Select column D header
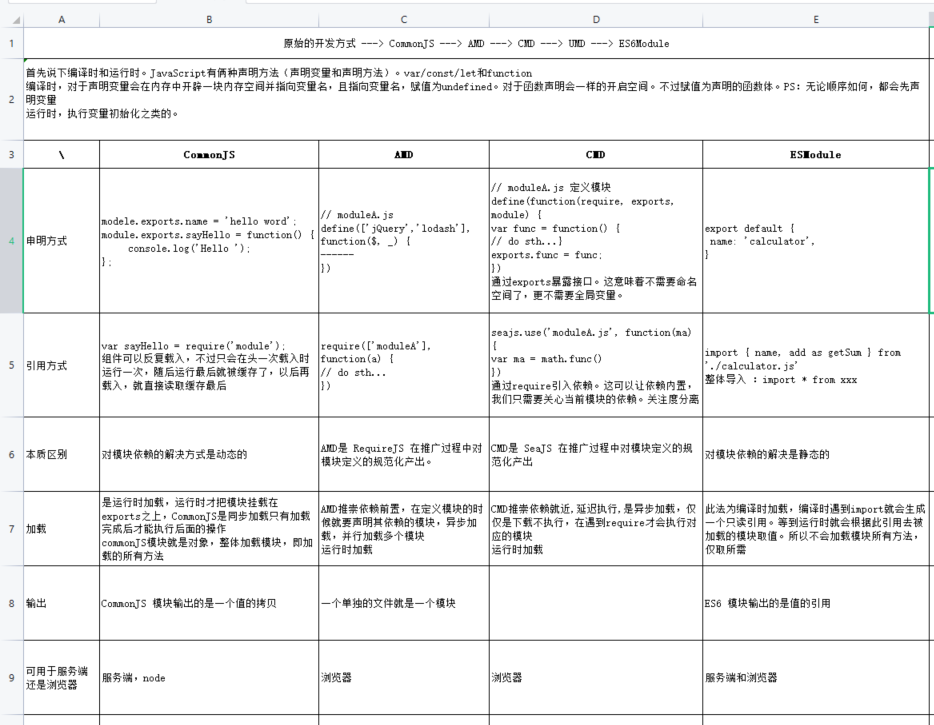 pyautogui.click(x=596, y=20)
